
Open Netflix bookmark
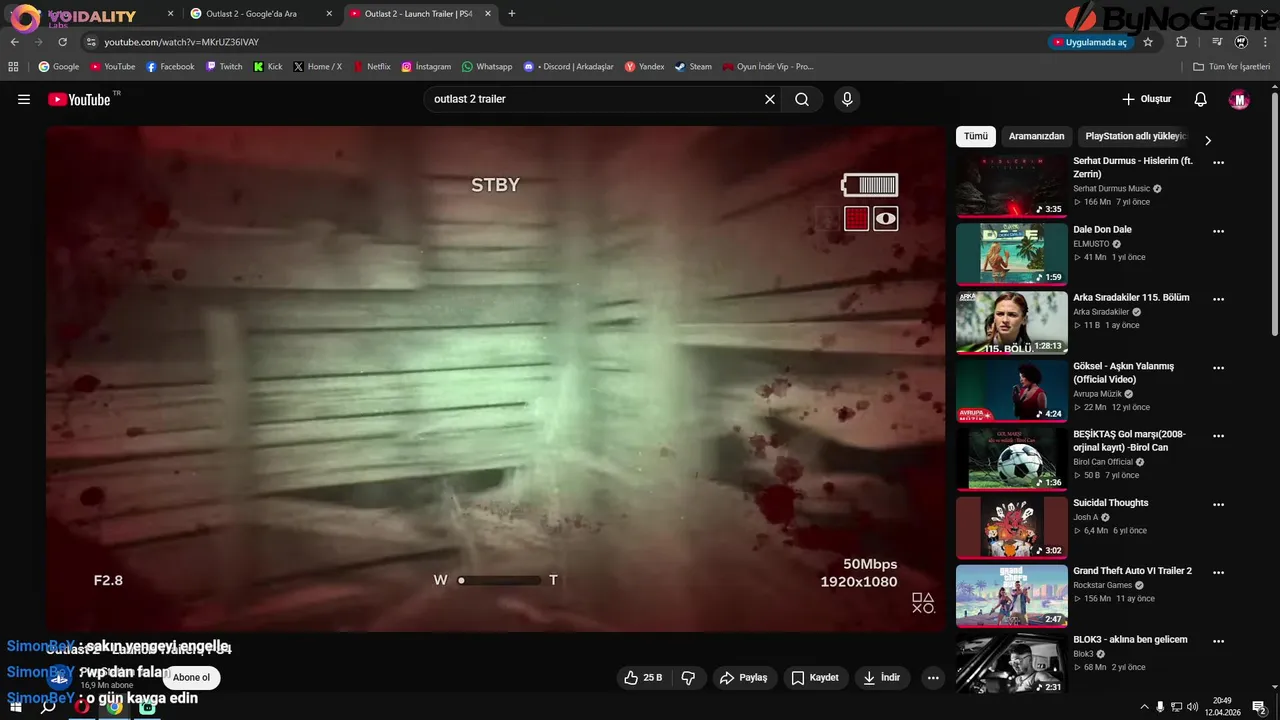point(371,67)
